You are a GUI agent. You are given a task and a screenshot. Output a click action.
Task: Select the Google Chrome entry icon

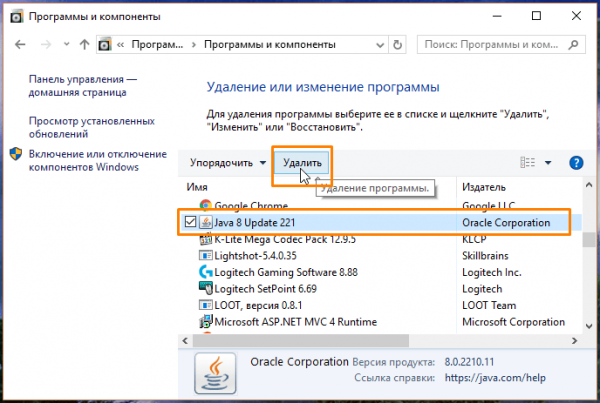pyautogui.click(x=205, y=205)
